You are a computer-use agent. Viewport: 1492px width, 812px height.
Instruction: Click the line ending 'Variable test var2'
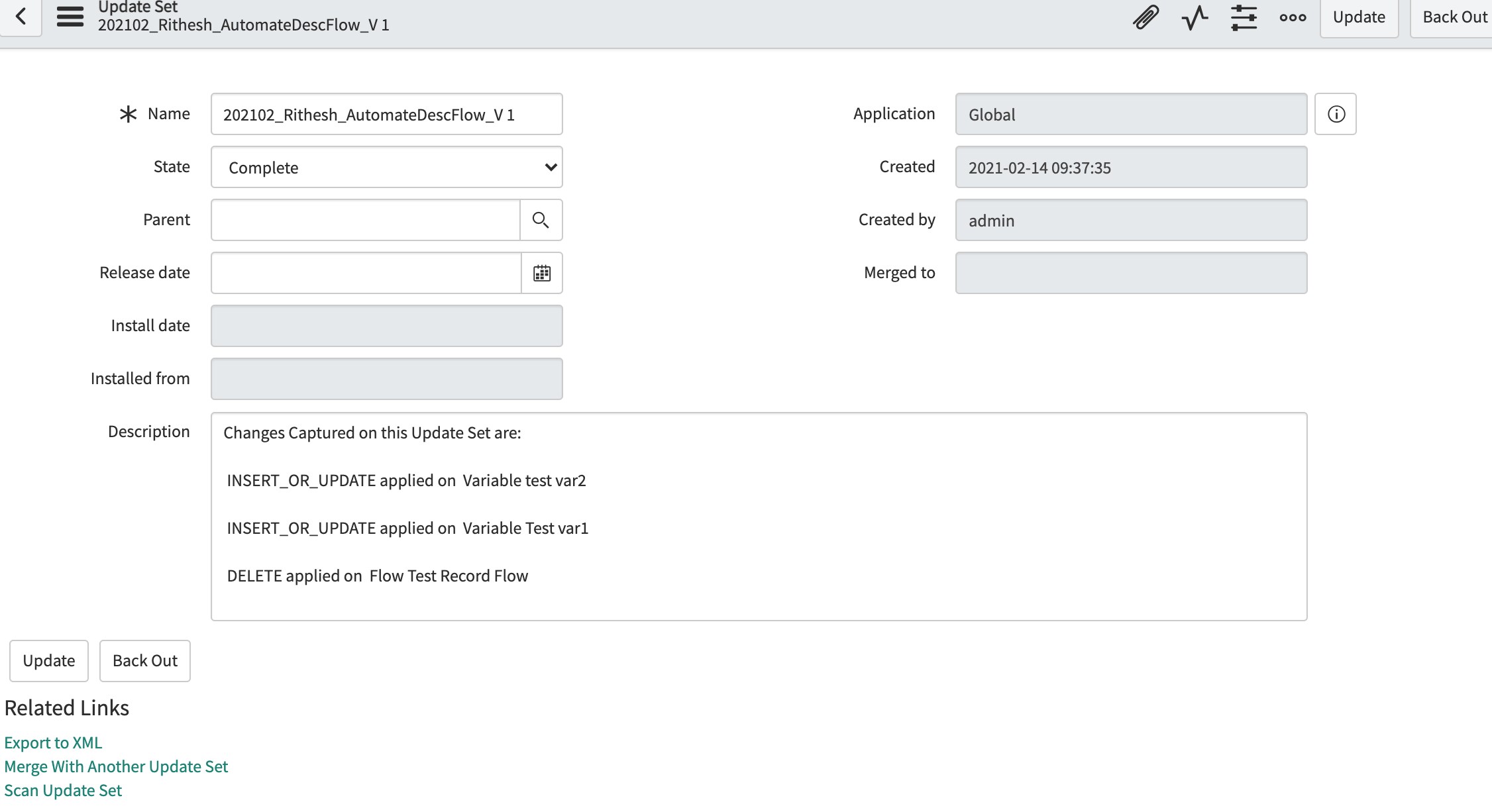[x=406, y=481]
